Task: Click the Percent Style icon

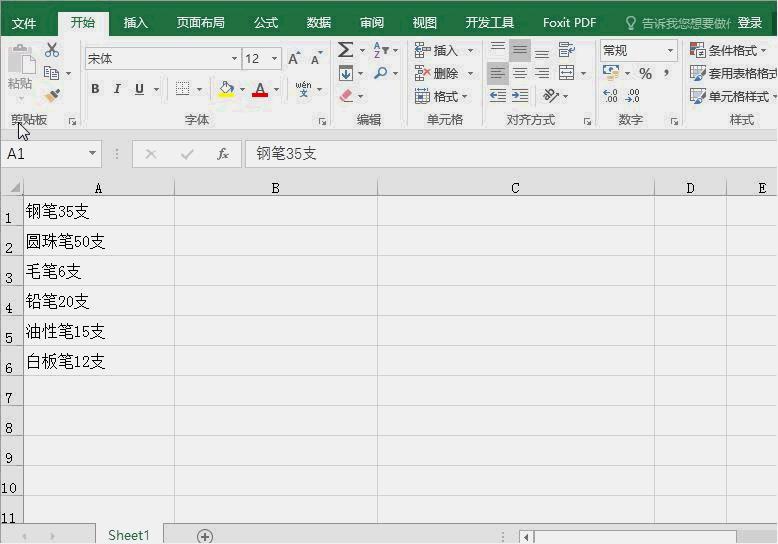Action: coord(645,73)
